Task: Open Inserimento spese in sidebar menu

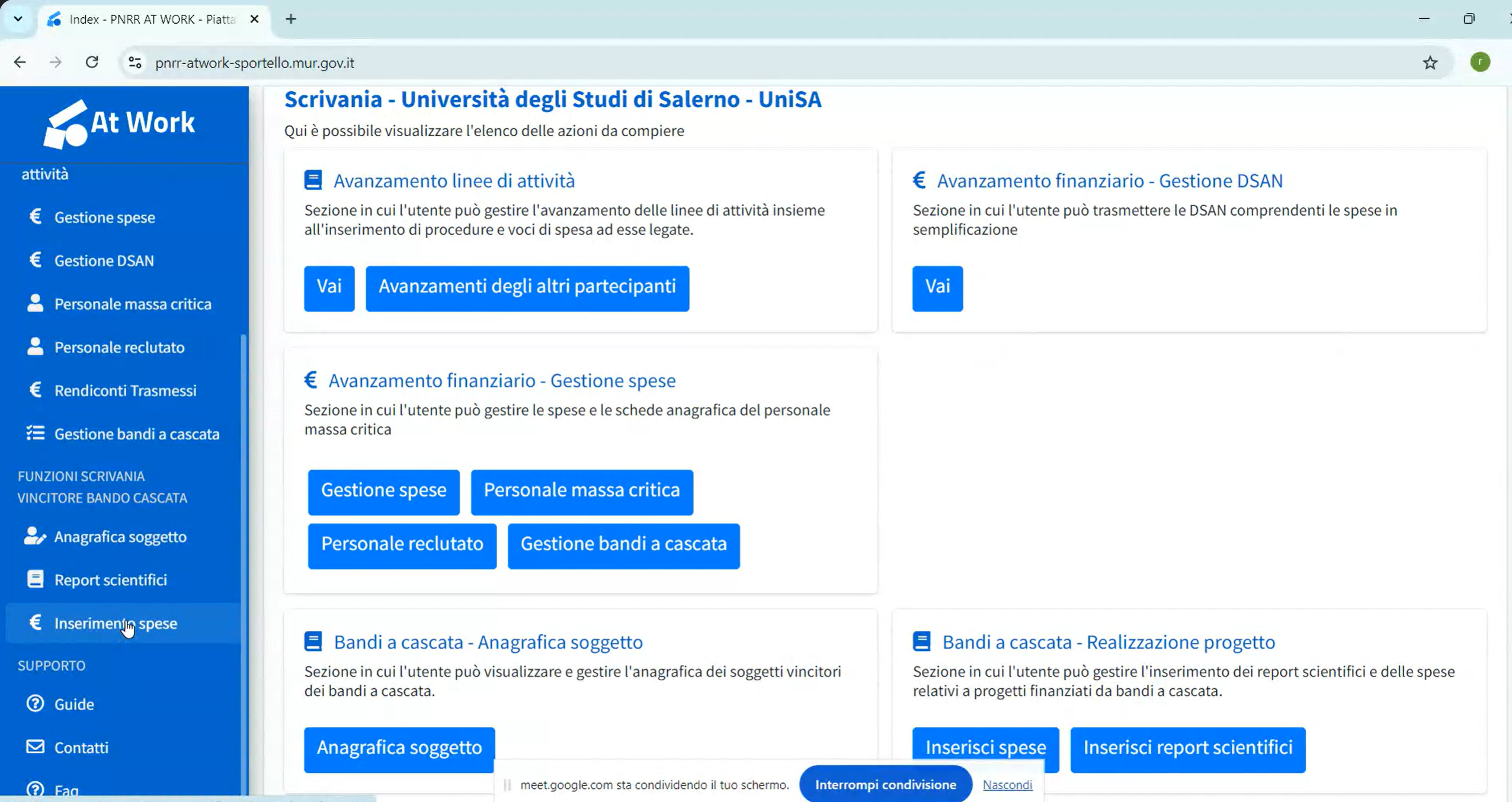Action: tap(123, 623)
